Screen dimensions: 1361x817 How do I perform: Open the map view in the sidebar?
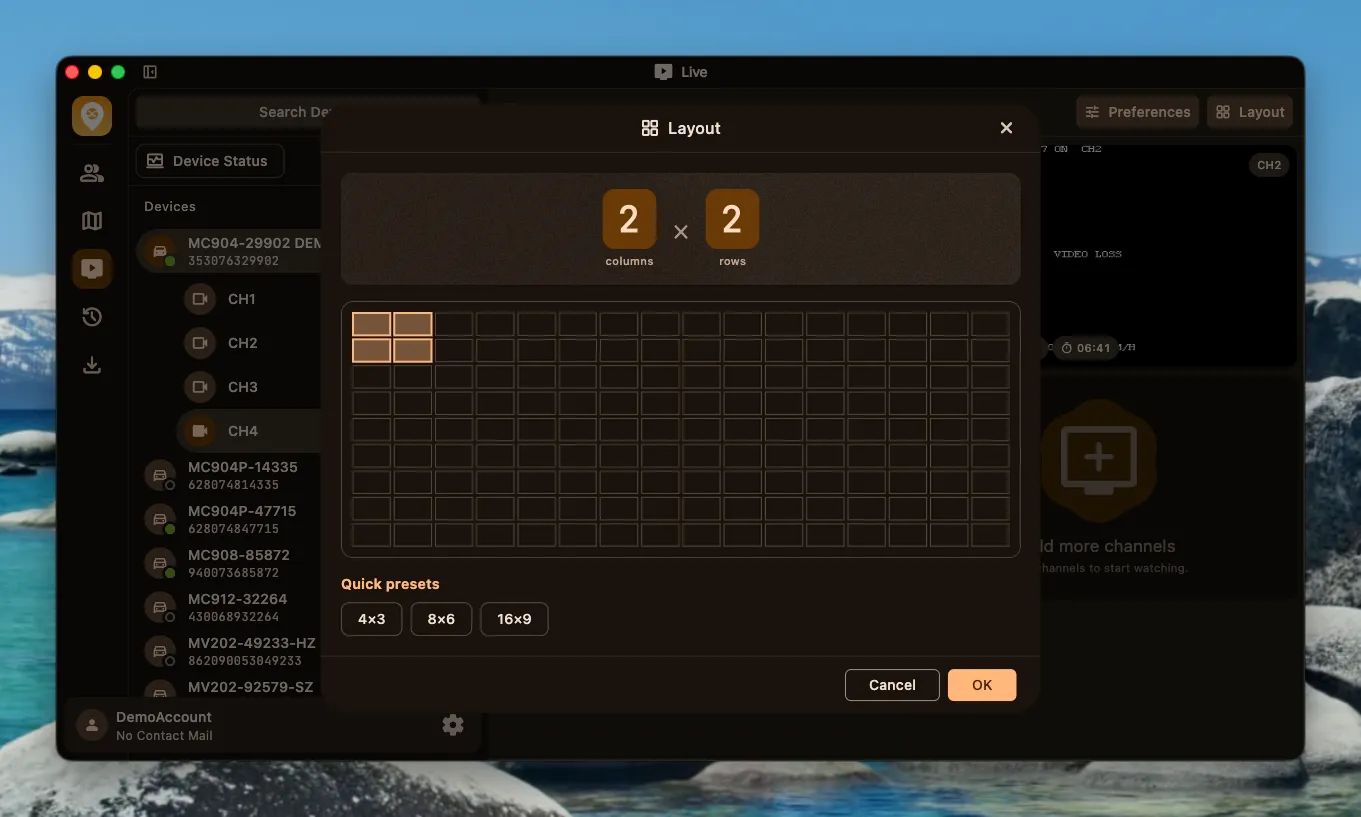coord(92,221)
